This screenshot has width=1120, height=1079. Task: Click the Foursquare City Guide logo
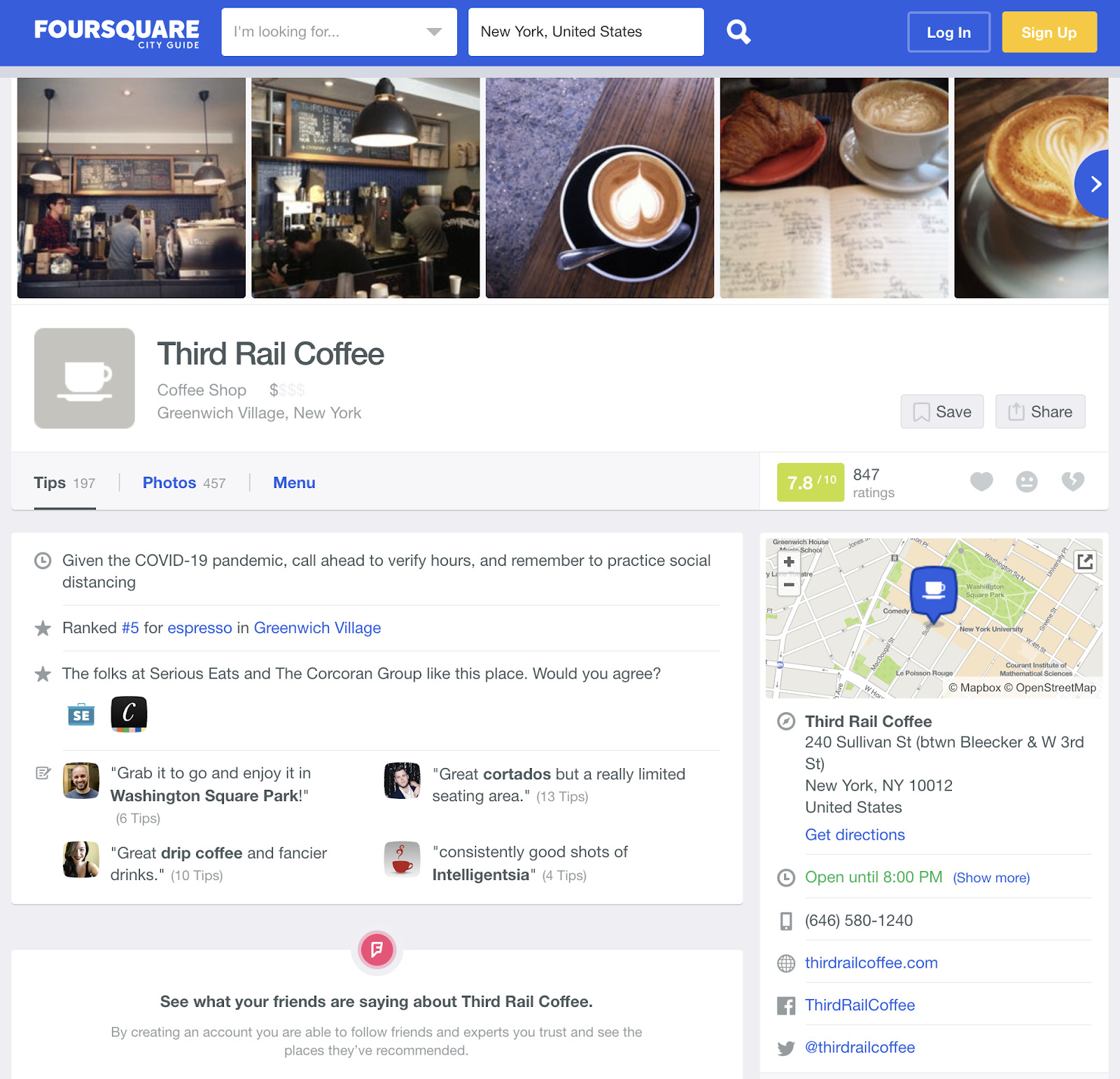pos(117,33)
